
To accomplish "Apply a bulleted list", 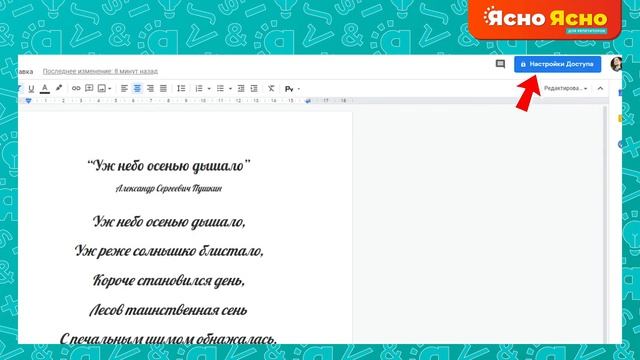I will [220, 88].
